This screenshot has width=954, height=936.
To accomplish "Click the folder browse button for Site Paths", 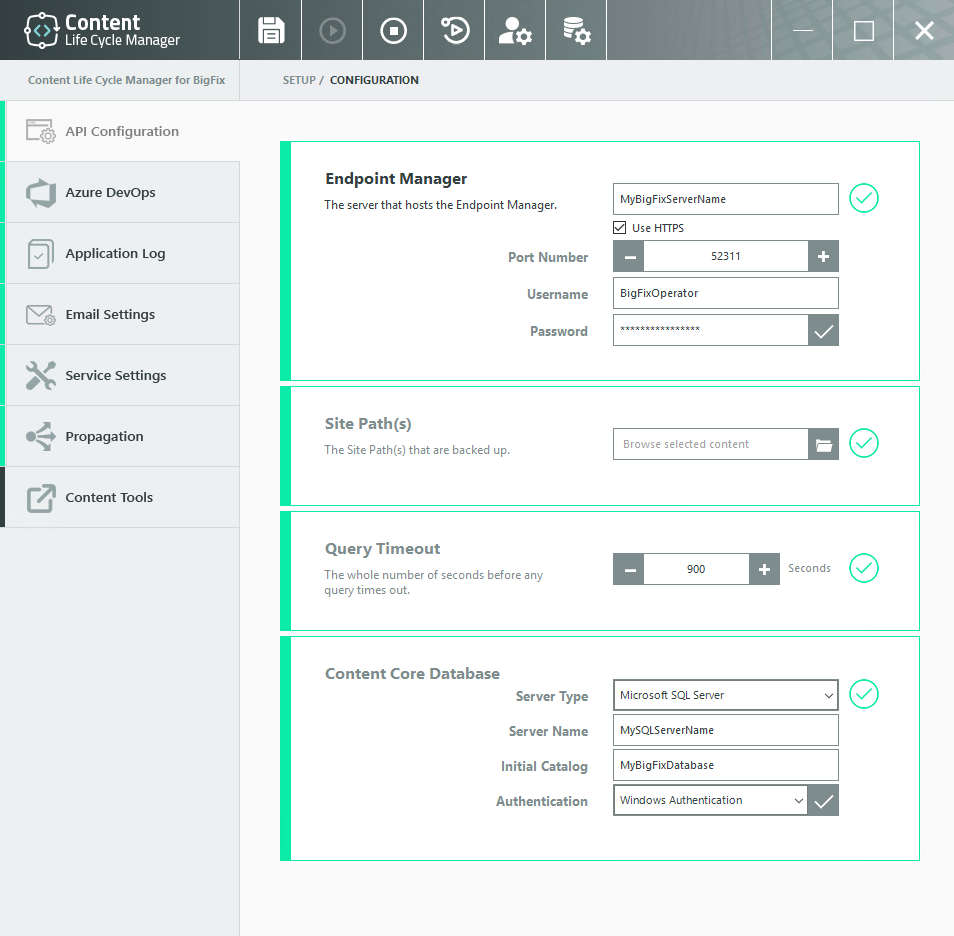I will click(823, 444).
